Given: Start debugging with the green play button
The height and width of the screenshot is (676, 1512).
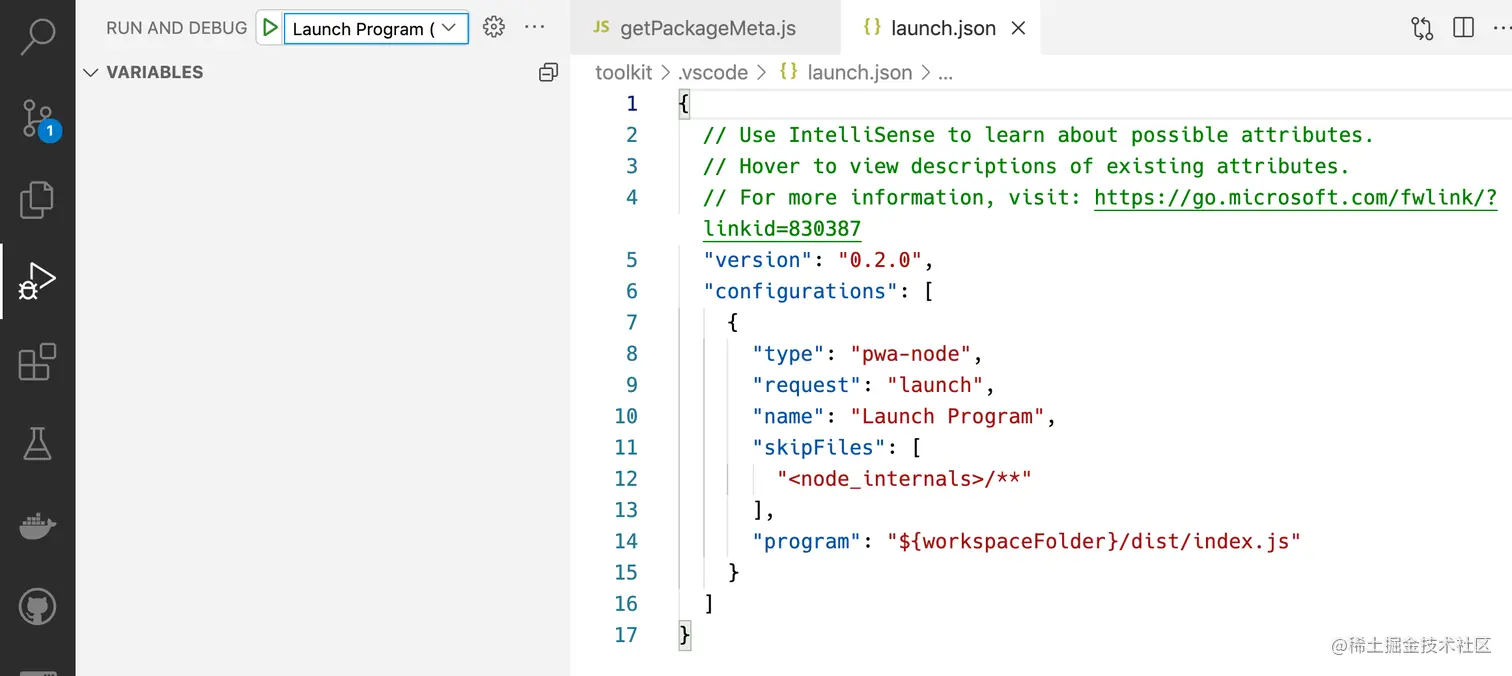Looking at the screenshot, I should [x=268, y=27].
